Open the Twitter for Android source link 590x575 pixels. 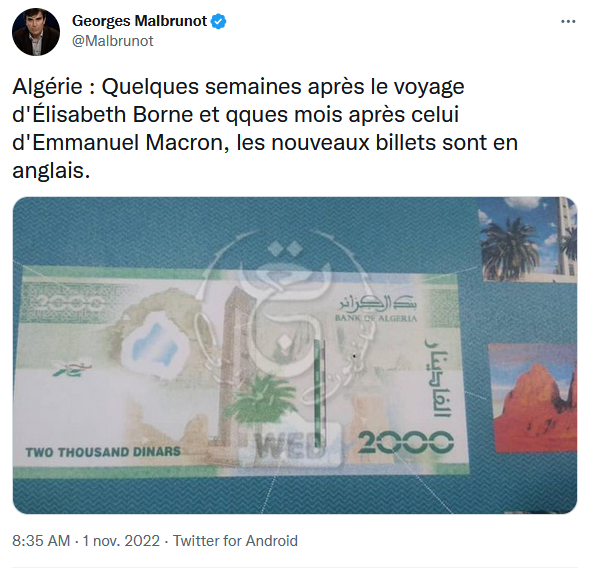tap(235, 541)
